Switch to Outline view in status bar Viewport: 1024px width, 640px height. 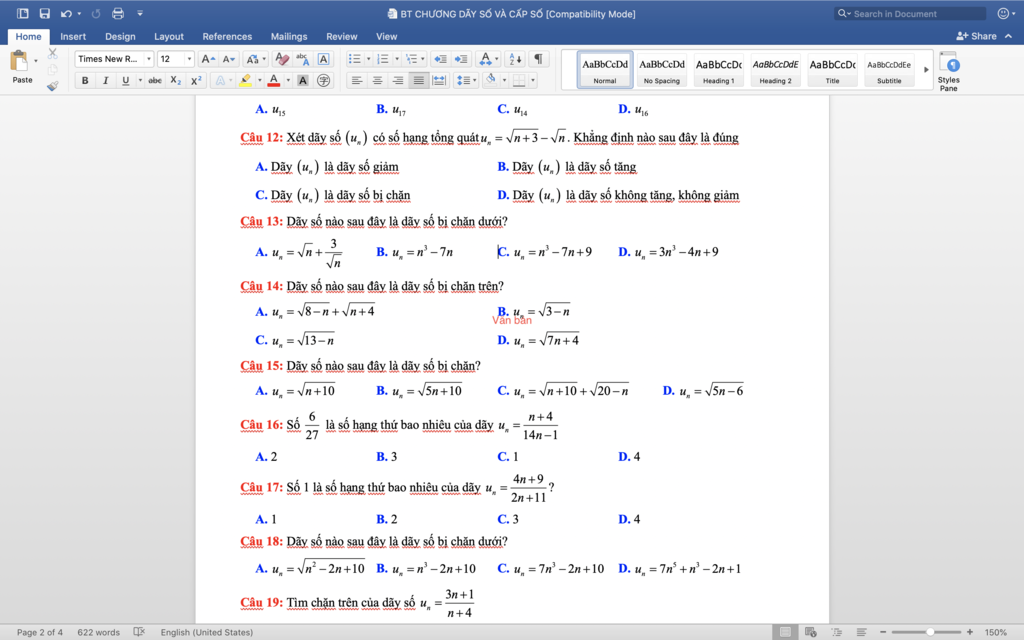tap(836, 632)
